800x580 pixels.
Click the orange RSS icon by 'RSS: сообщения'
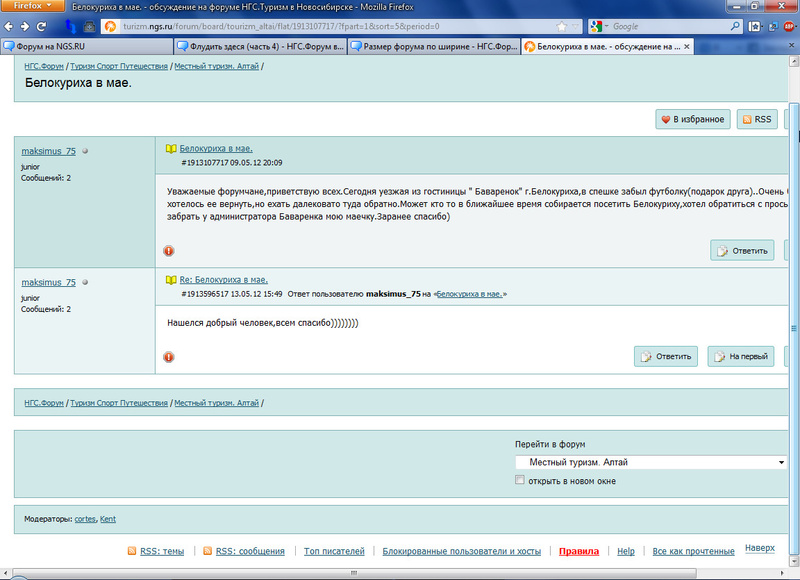point(208,551)
